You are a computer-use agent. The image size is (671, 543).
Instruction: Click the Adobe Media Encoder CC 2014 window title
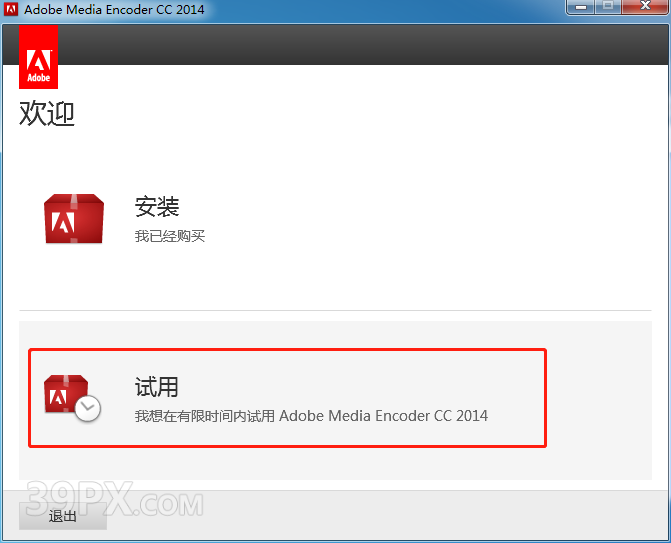pyautogui.click(x=114, y=9)
